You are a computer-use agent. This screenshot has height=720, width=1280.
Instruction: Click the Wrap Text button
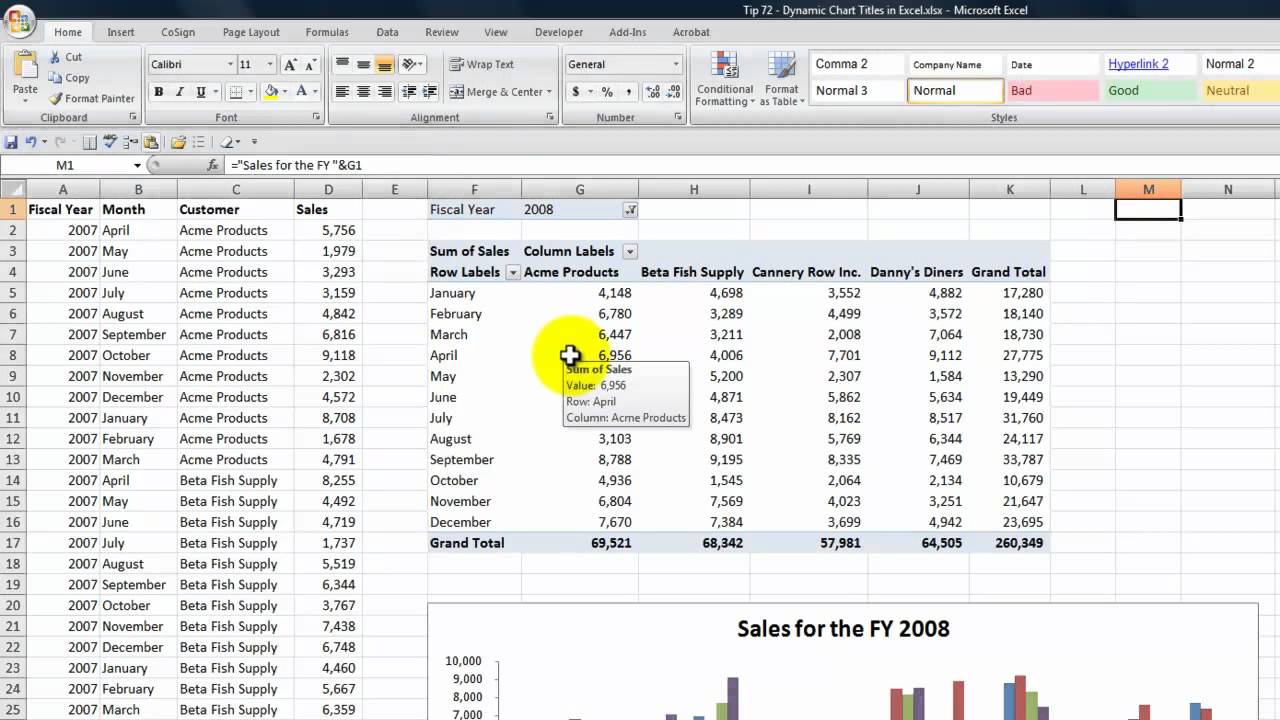pos(481,64)
